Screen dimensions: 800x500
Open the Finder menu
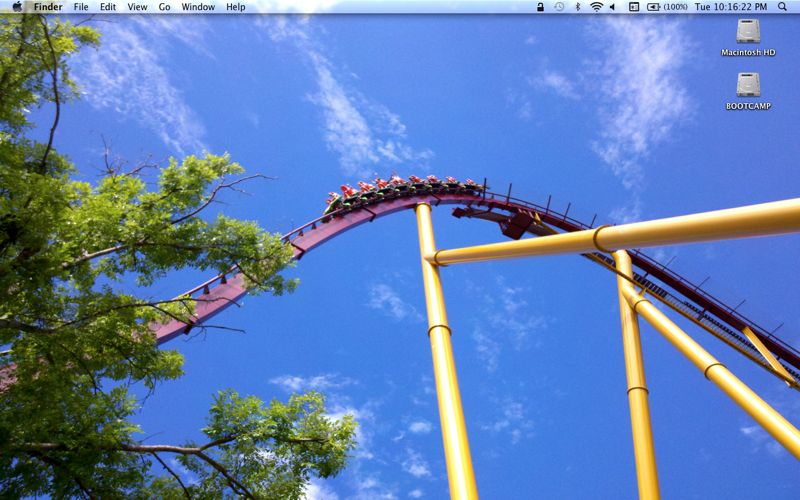pos(48,7)
